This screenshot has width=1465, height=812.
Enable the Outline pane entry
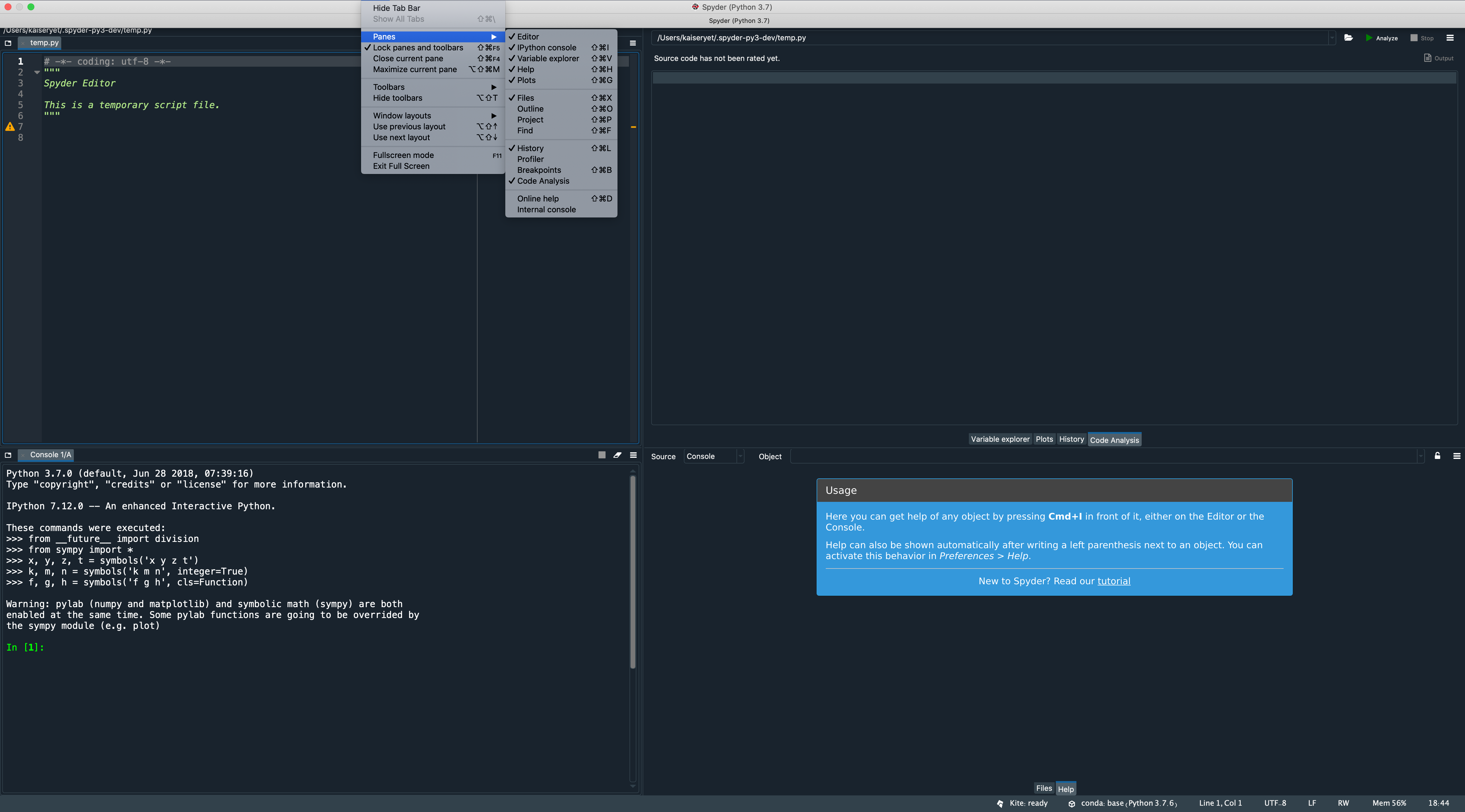pos(530,109)
